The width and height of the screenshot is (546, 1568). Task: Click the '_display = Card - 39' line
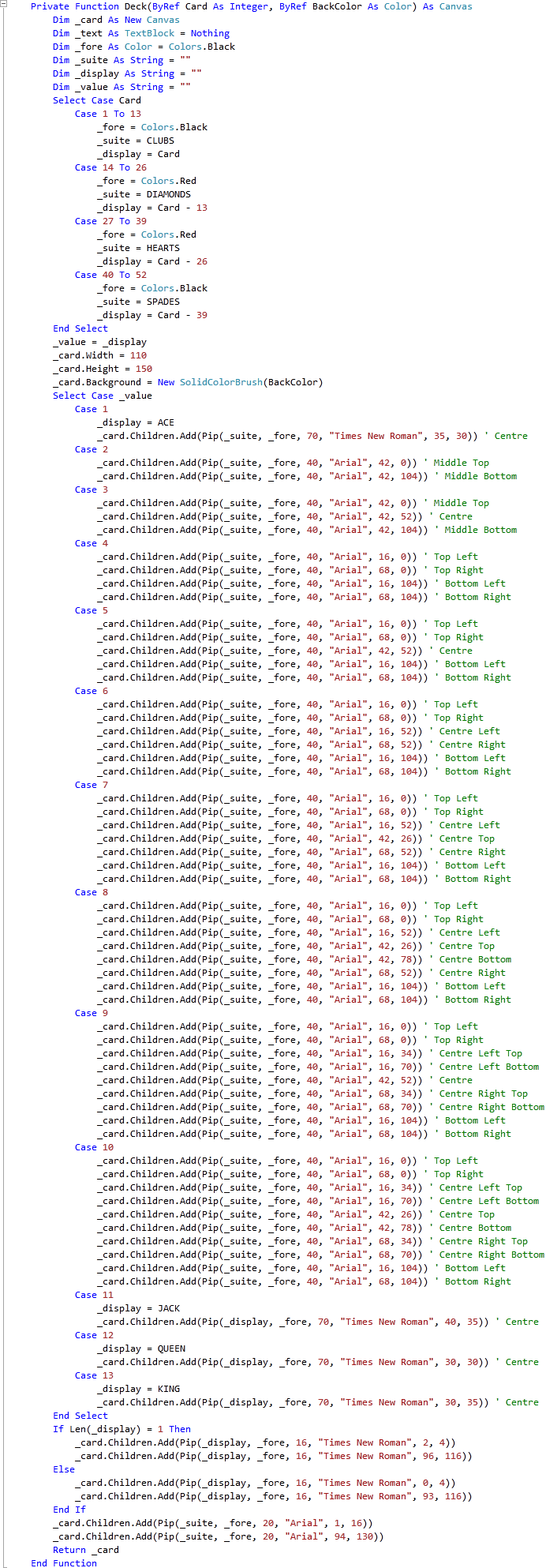coord(152,315)
